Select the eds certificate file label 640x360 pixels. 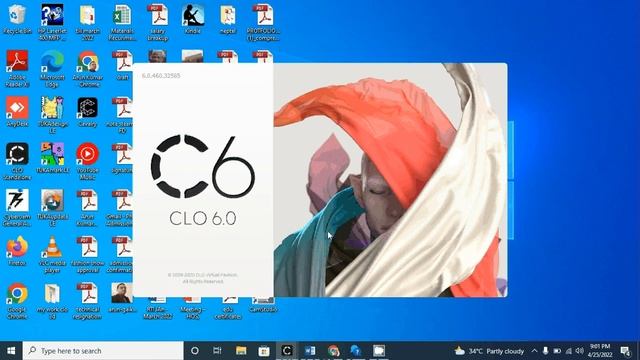pyautogui.click(x=228, y=313)
